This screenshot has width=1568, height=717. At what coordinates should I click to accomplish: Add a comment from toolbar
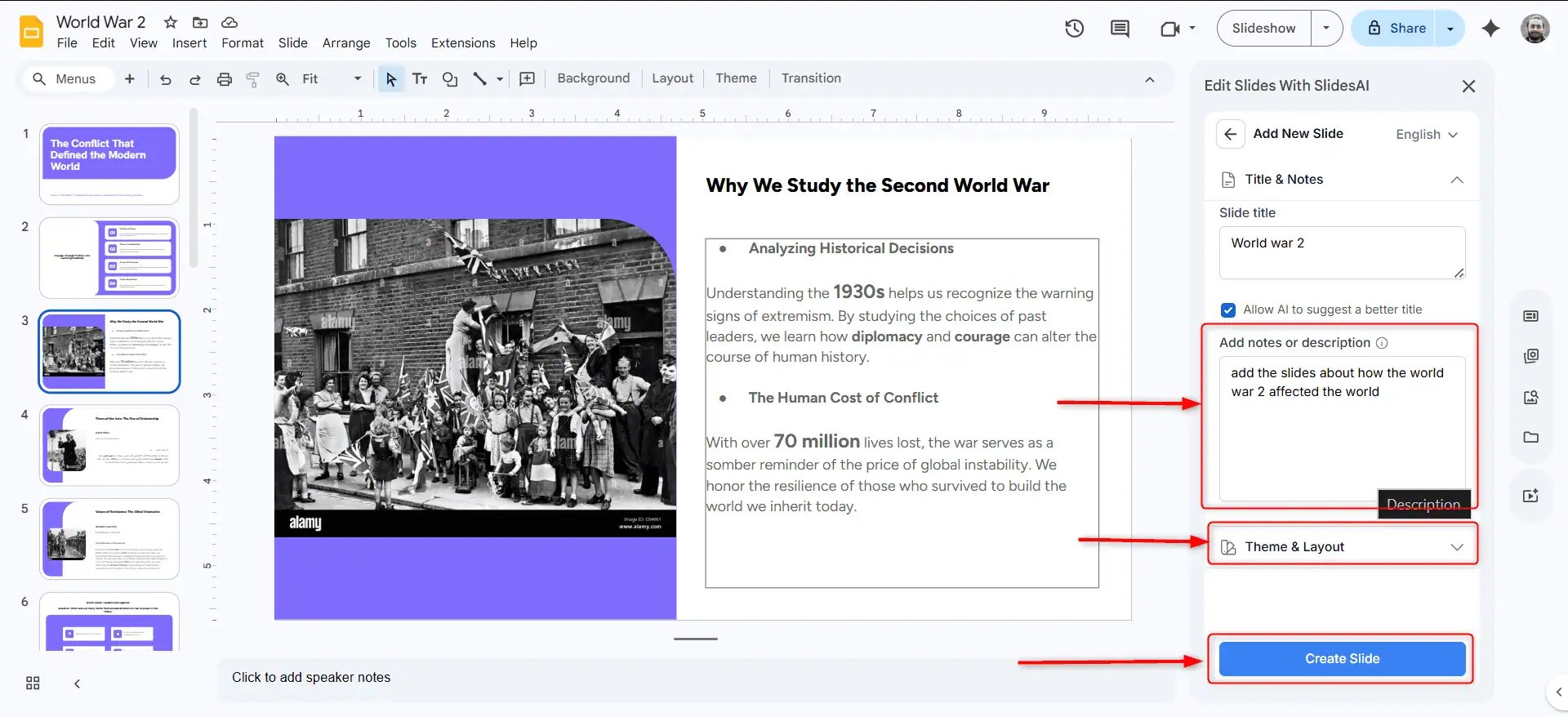(528, 79)
